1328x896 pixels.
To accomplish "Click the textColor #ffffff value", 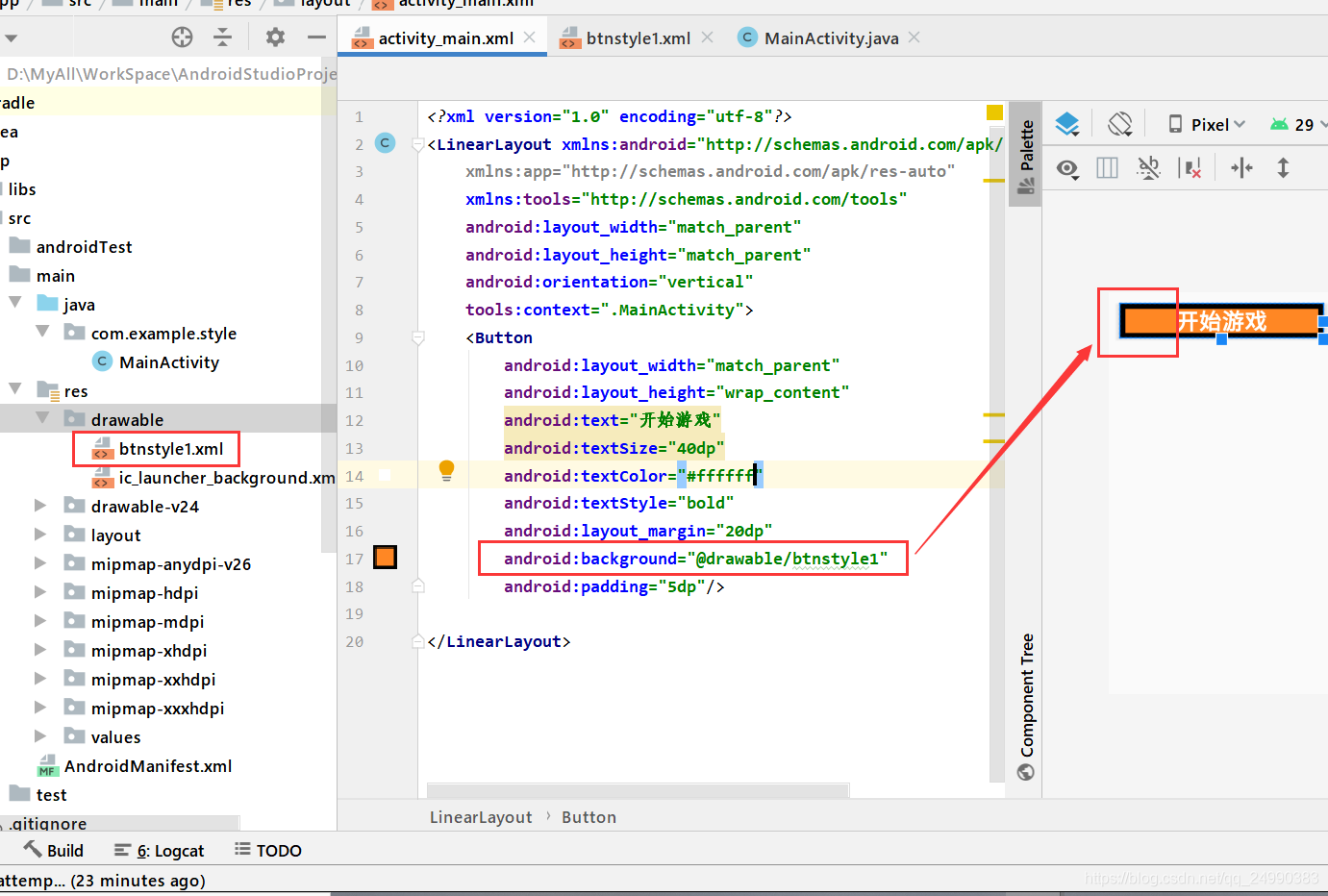I will [x=719, y=476].
